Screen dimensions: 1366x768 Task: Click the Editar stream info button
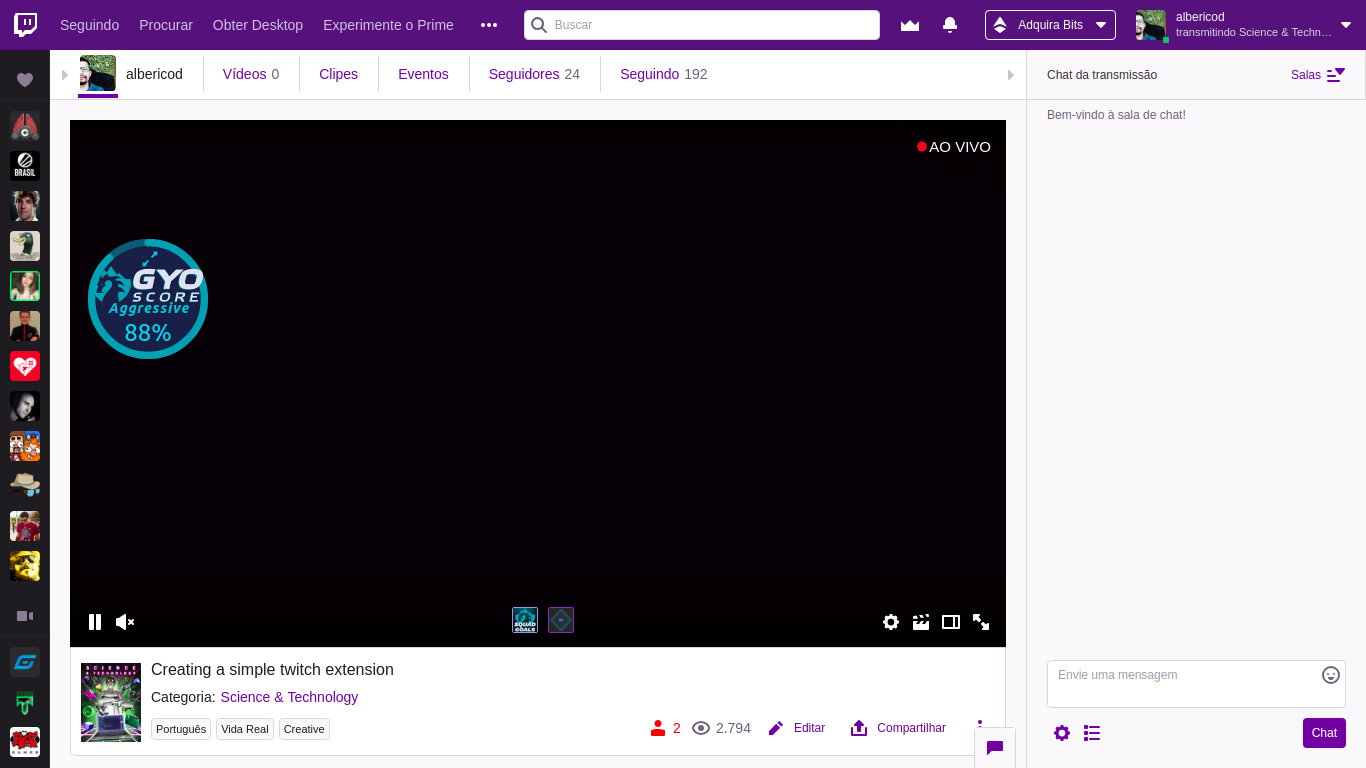click(797, 728)
